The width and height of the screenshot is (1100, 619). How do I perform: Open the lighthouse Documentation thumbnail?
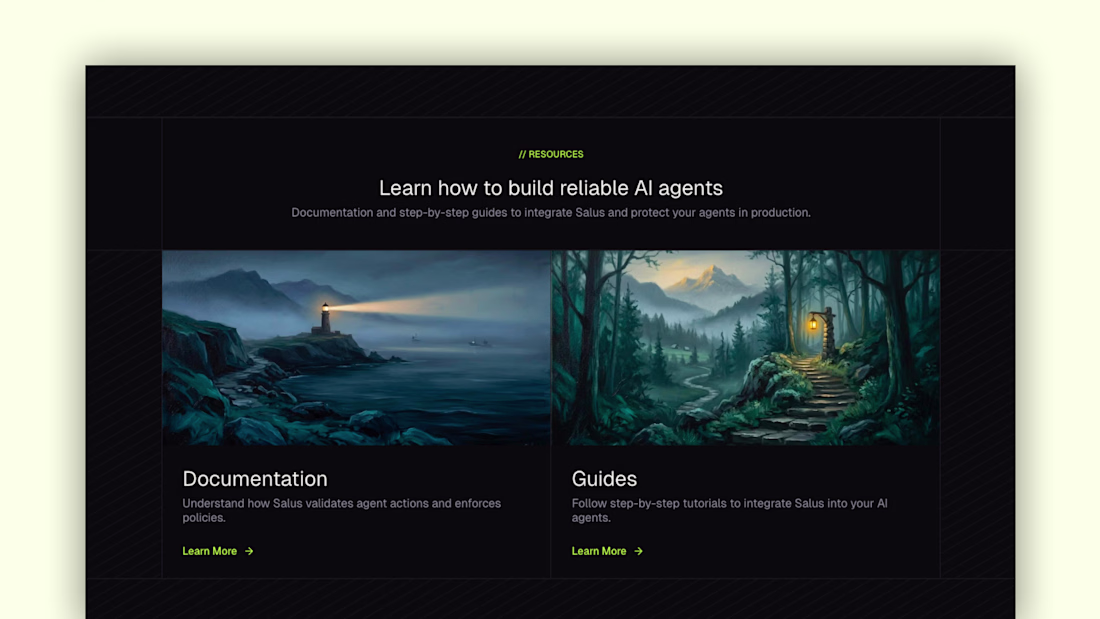[x=356, y=348]
